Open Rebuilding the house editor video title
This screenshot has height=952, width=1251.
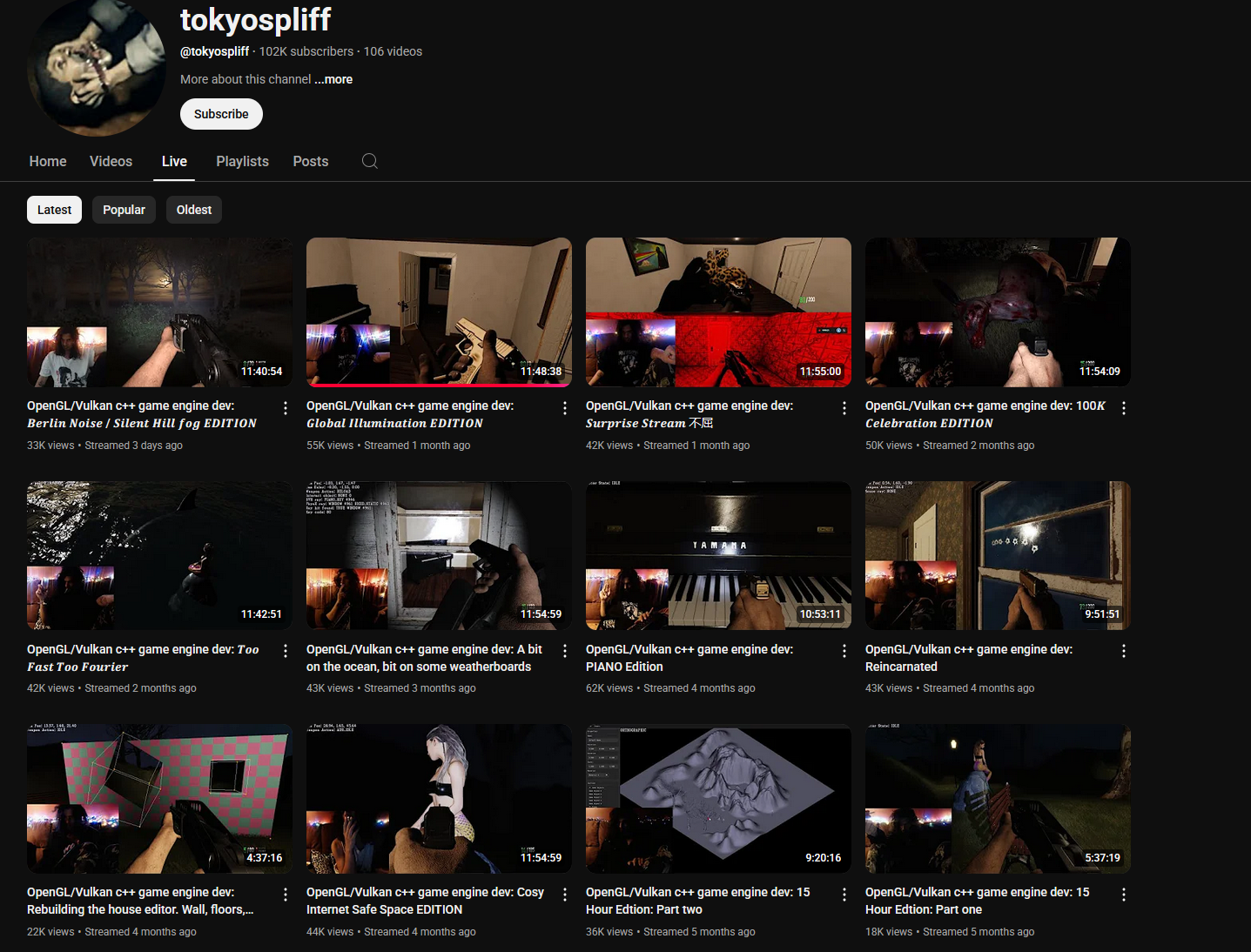(x=140, y=901)
